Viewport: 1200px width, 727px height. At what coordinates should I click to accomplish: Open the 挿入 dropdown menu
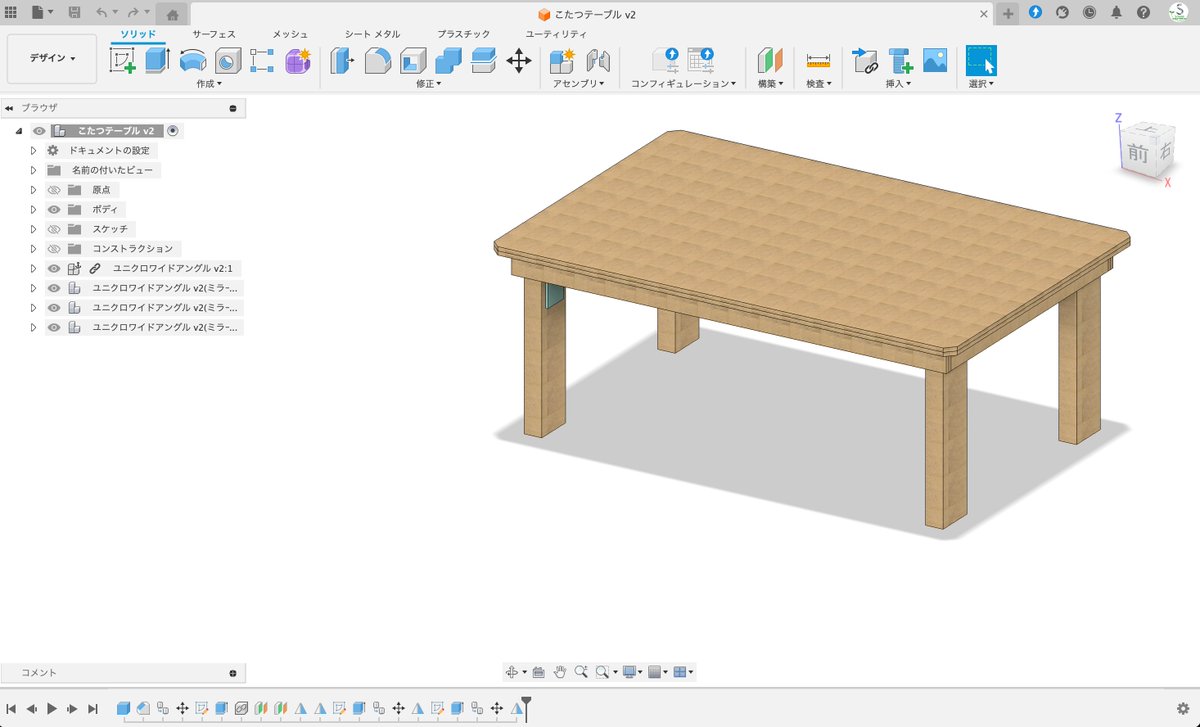pos(898,84)
